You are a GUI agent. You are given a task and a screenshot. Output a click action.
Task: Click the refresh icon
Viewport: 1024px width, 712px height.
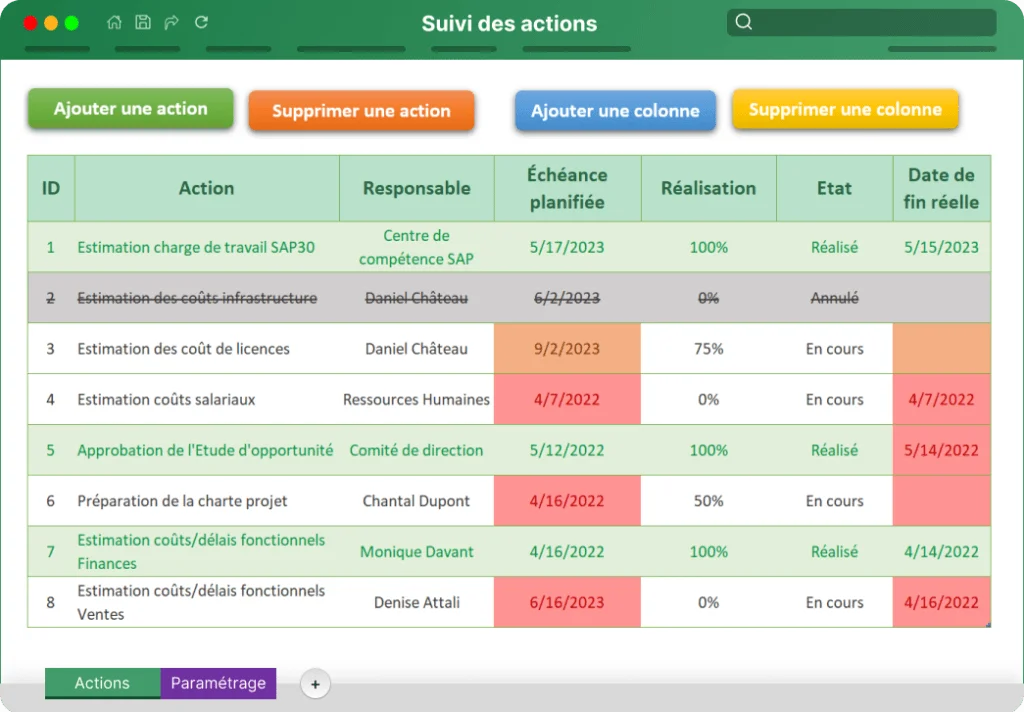(x=201, y=22)
